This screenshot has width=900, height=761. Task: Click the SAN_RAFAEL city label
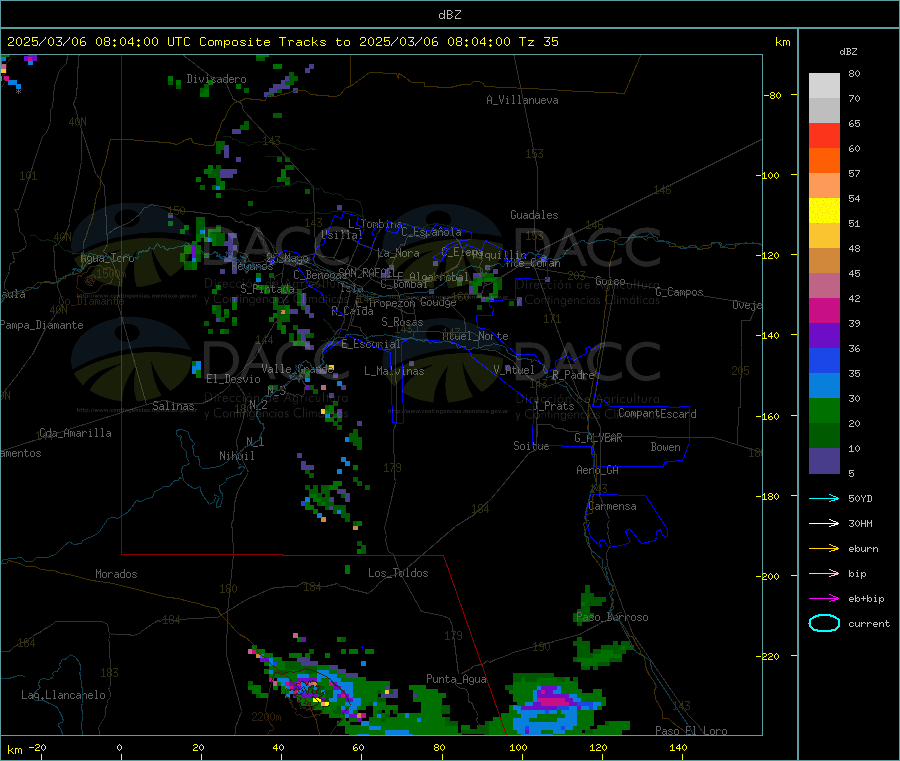(x=366, y=272)
